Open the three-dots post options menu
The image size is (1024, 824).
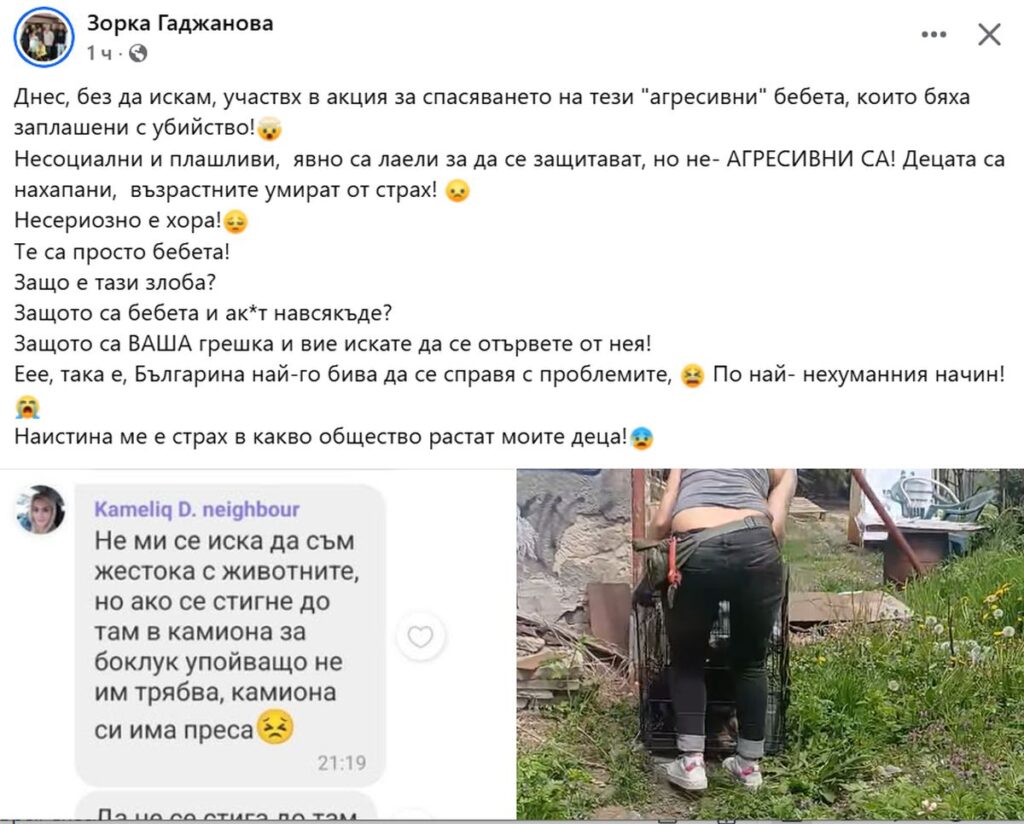[933, 35]
